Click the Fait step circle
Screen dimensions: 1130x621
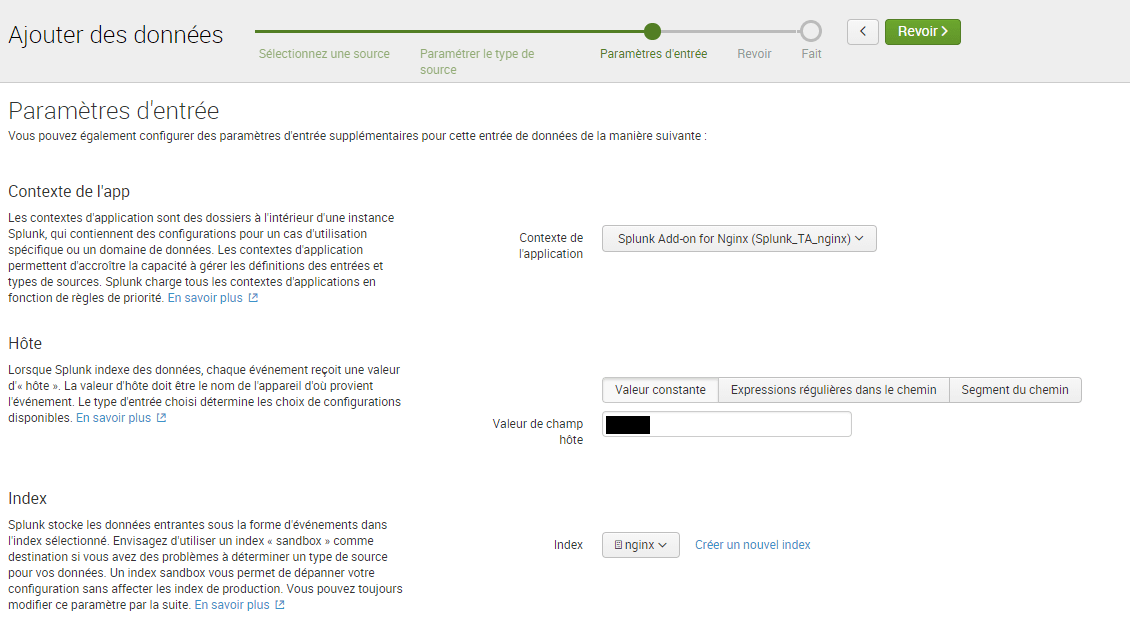[811, 31]
